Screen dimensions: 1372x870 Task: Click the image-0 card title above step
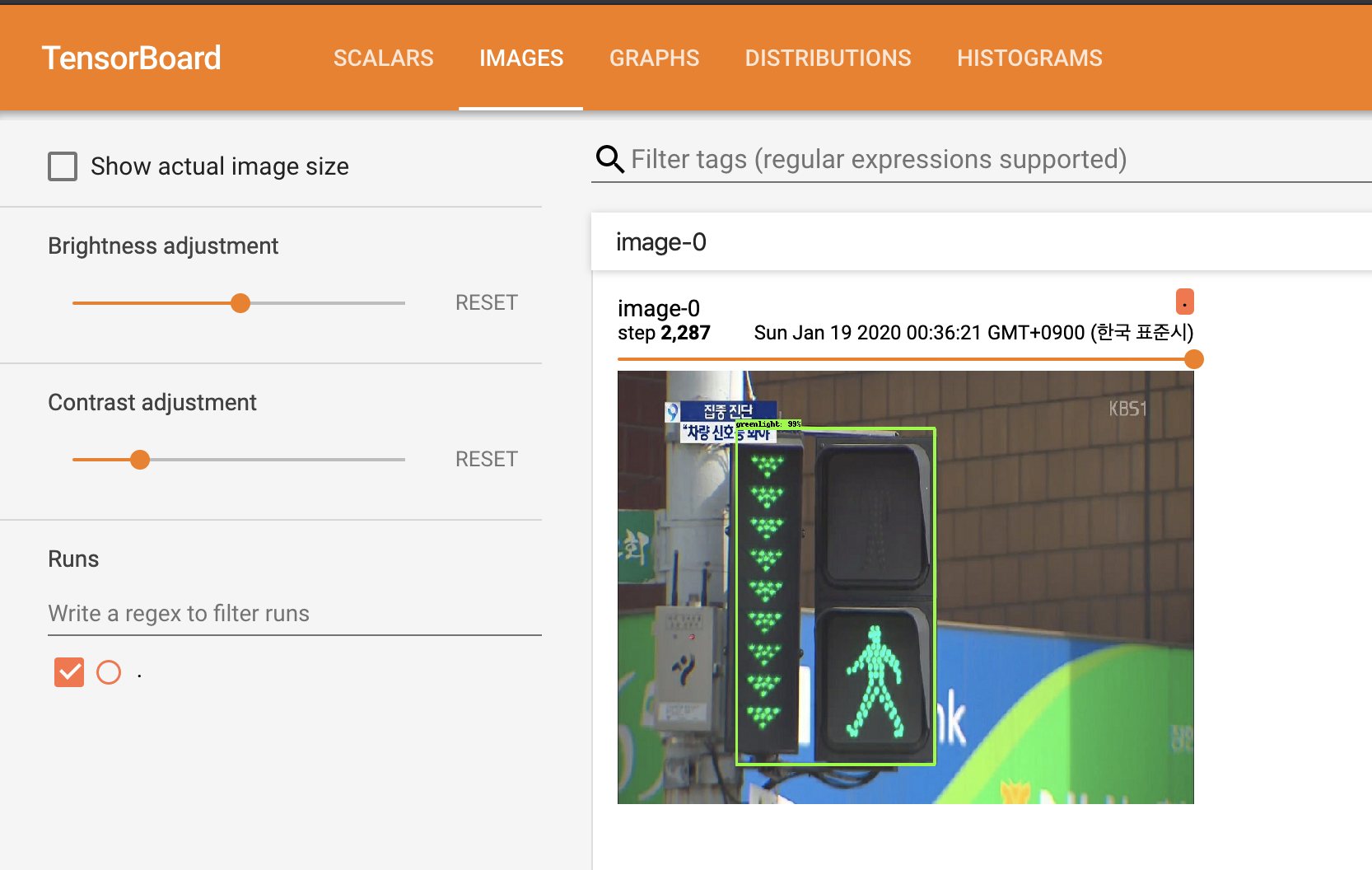(x=659, y=308)
